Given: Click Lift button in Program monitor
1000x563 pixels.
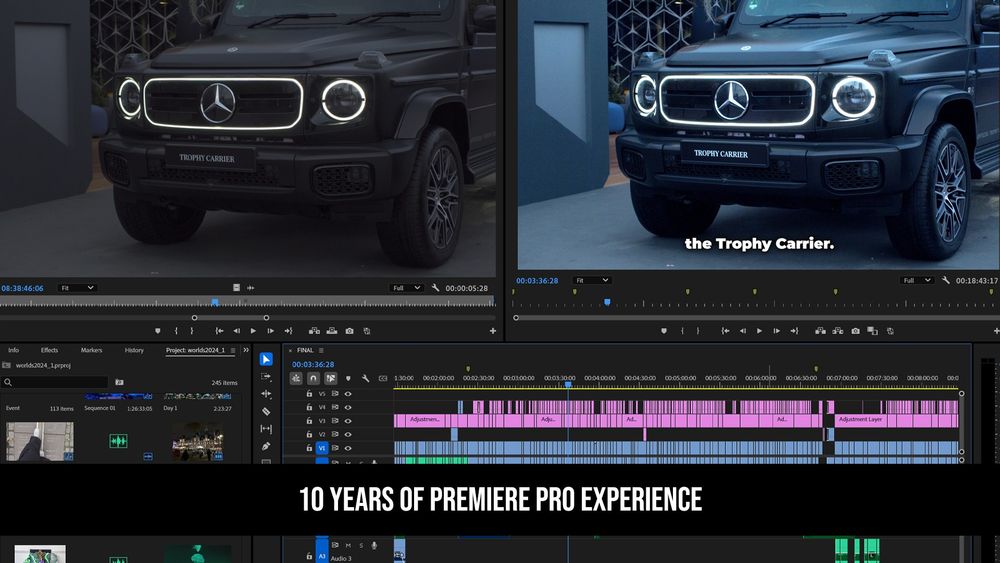Looking at the screenshot, I should [820, 331].
